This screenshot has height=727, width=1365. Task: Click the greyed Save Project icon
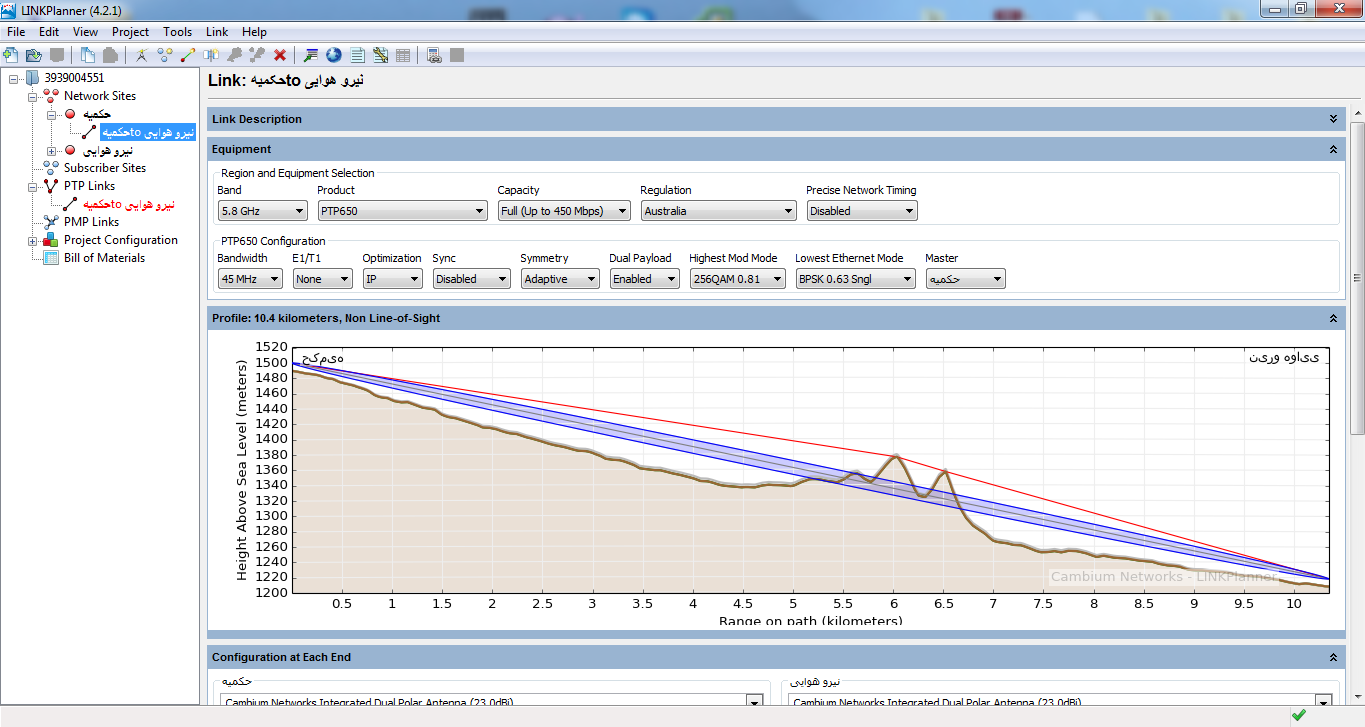pyautogui.click(x=57, y=55)
